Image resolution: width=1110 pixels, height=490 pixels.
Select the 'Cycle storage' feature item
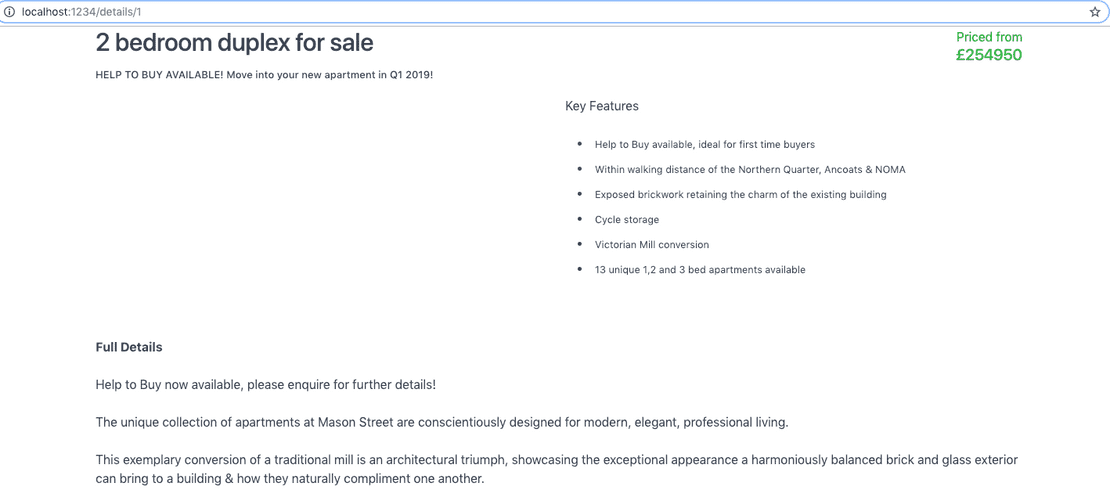tap(626, 220)
